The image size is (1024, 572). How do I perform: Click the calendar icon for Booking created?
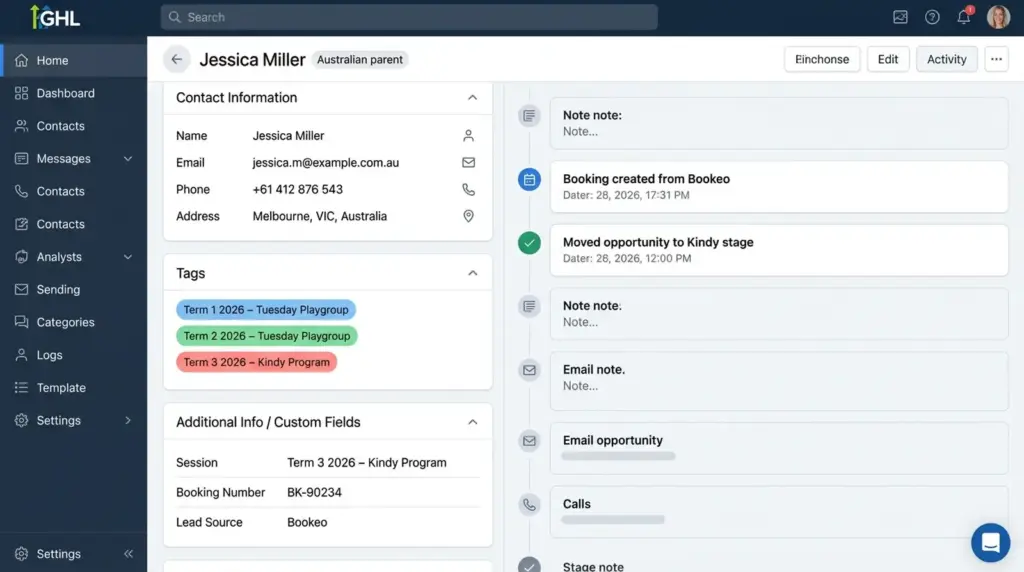point(529,180)
